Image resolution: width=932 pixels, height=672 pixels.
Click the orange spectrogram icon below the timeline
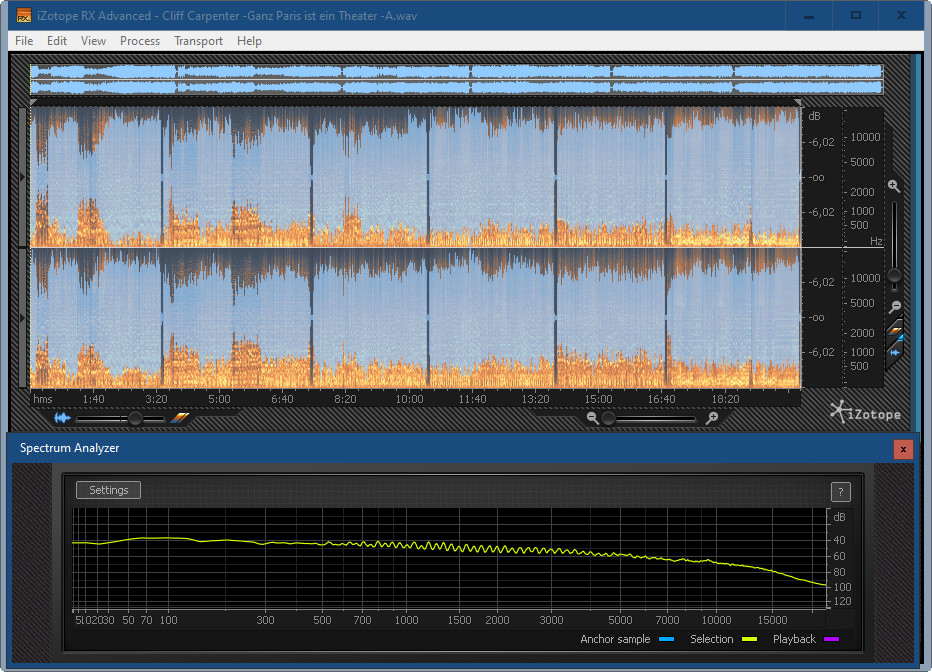point(179,419)
